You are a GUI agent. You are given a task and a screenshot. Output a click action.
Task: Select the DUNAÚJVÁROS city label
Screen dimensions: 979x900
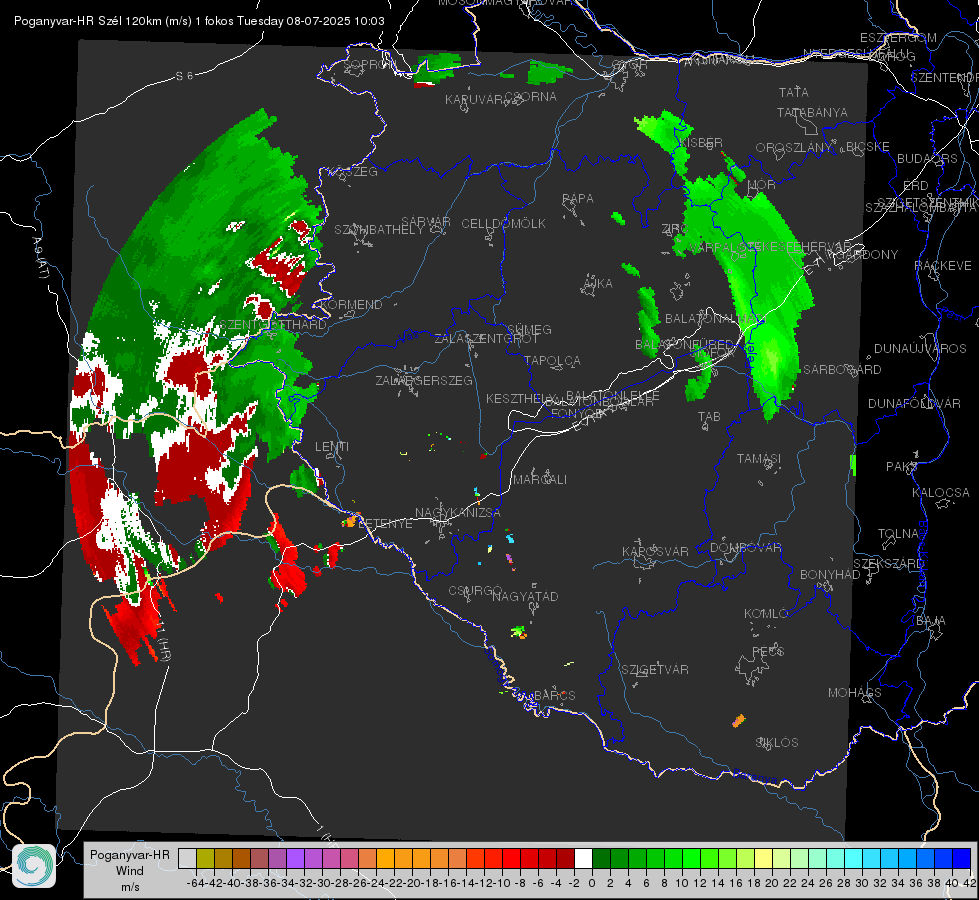coord(920,349)
